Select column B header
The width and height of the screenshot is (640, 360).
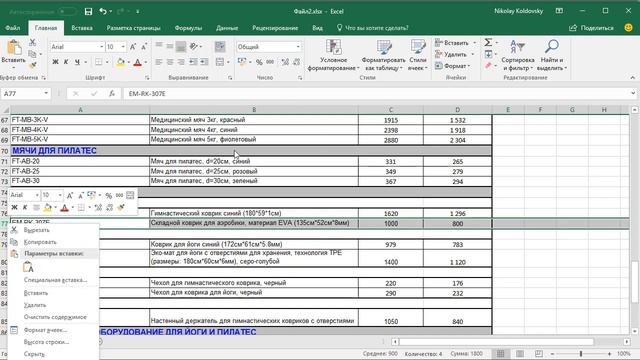point(254,109)
